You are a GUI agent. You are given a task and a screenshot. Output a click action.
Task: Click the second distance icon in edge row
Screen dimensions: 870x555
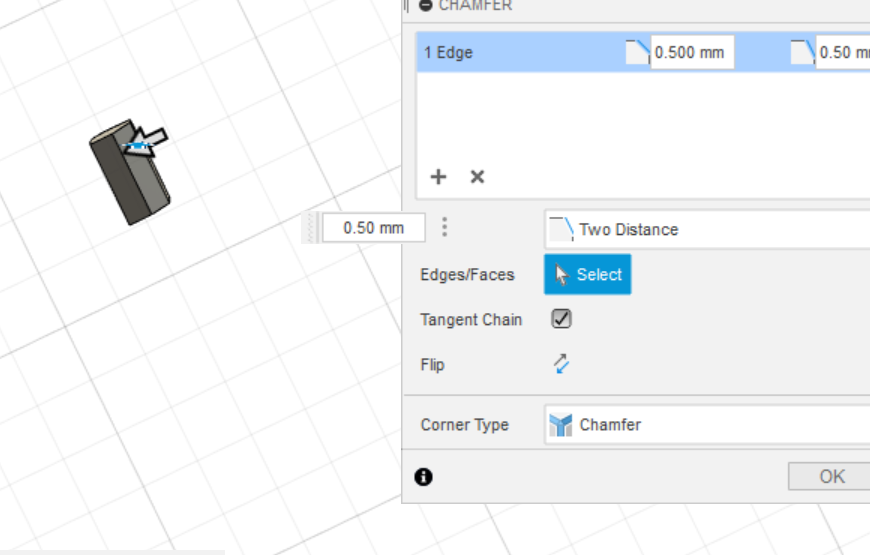tap(802, 52)
